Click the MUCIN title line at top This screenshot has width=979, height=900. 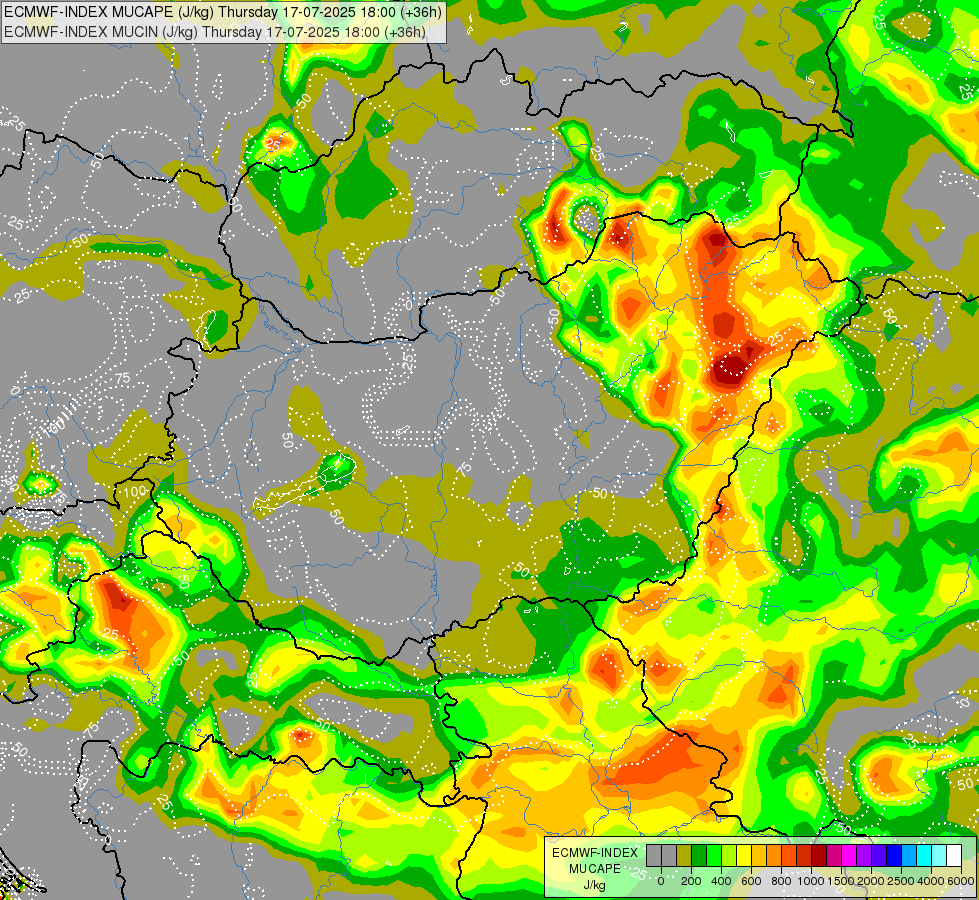point(215,31)
